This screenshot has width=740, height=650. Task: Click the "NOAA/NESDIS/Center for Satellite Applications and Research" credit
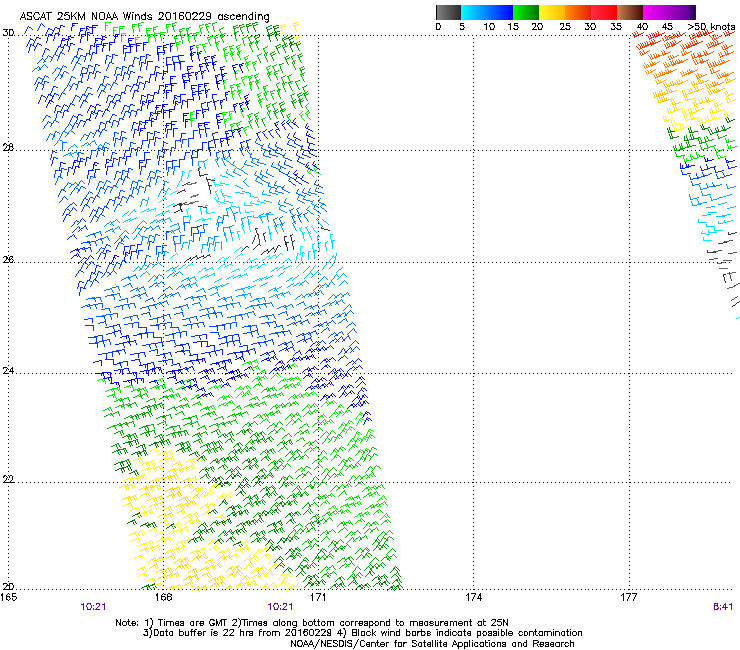tap(432, 643)
